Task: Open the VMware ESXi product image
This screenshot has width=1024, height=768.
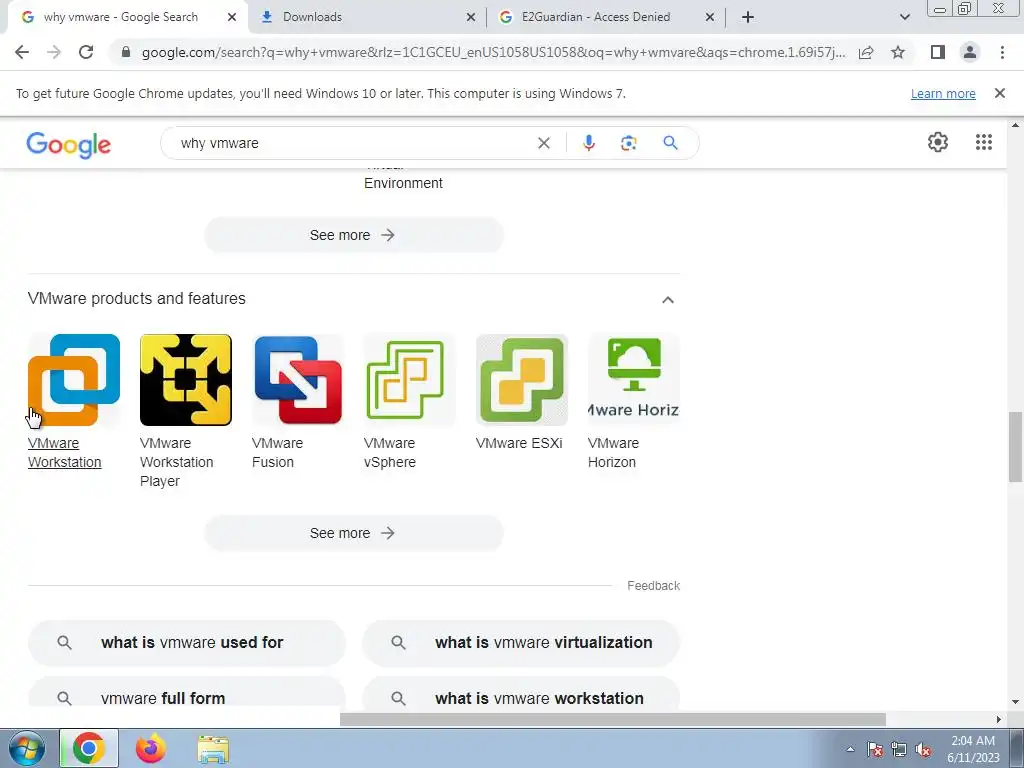Action: (x=522, y=379)
